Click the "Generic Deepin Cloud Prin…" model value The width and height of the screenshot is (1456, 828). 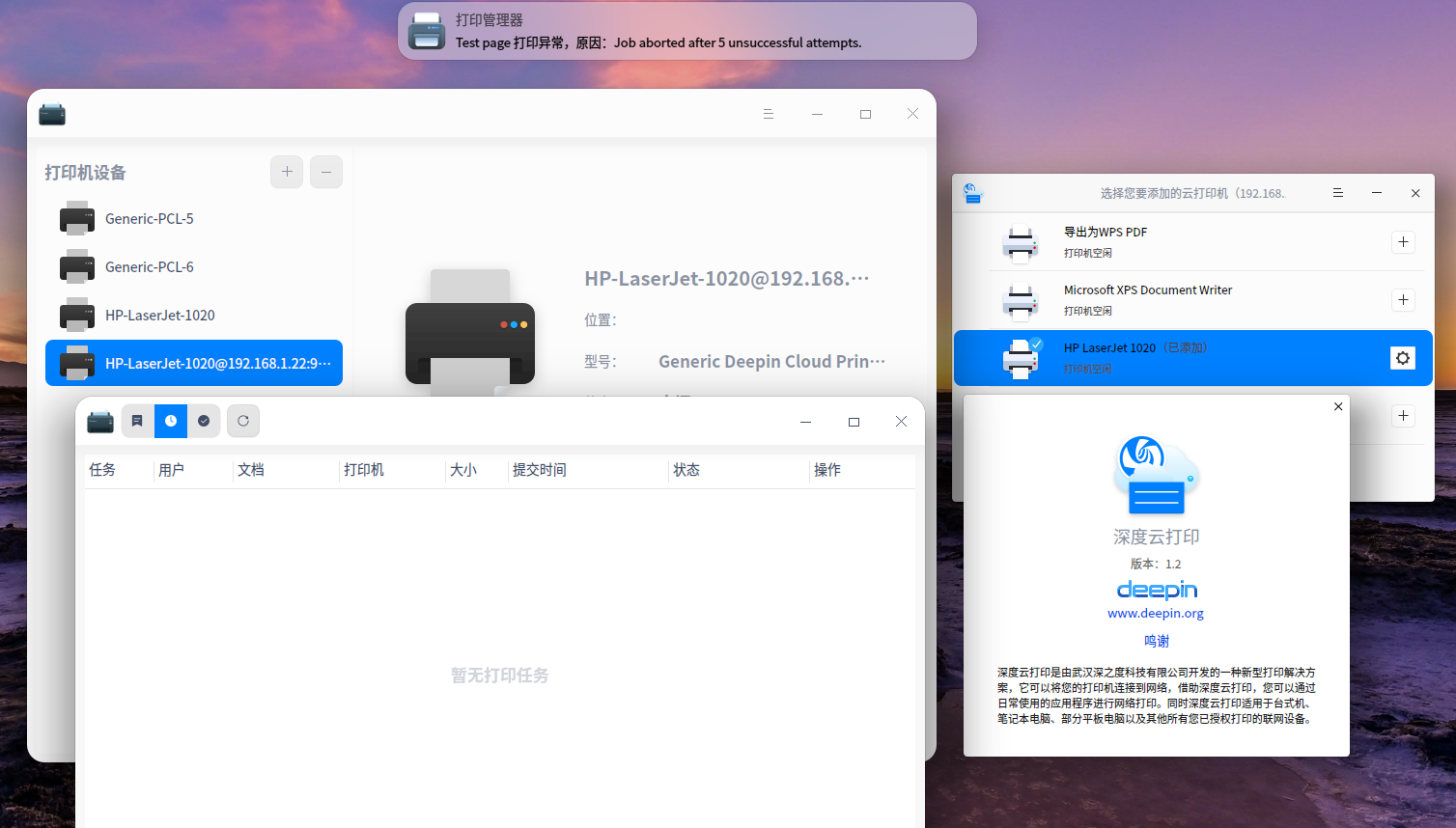(771, 362)
